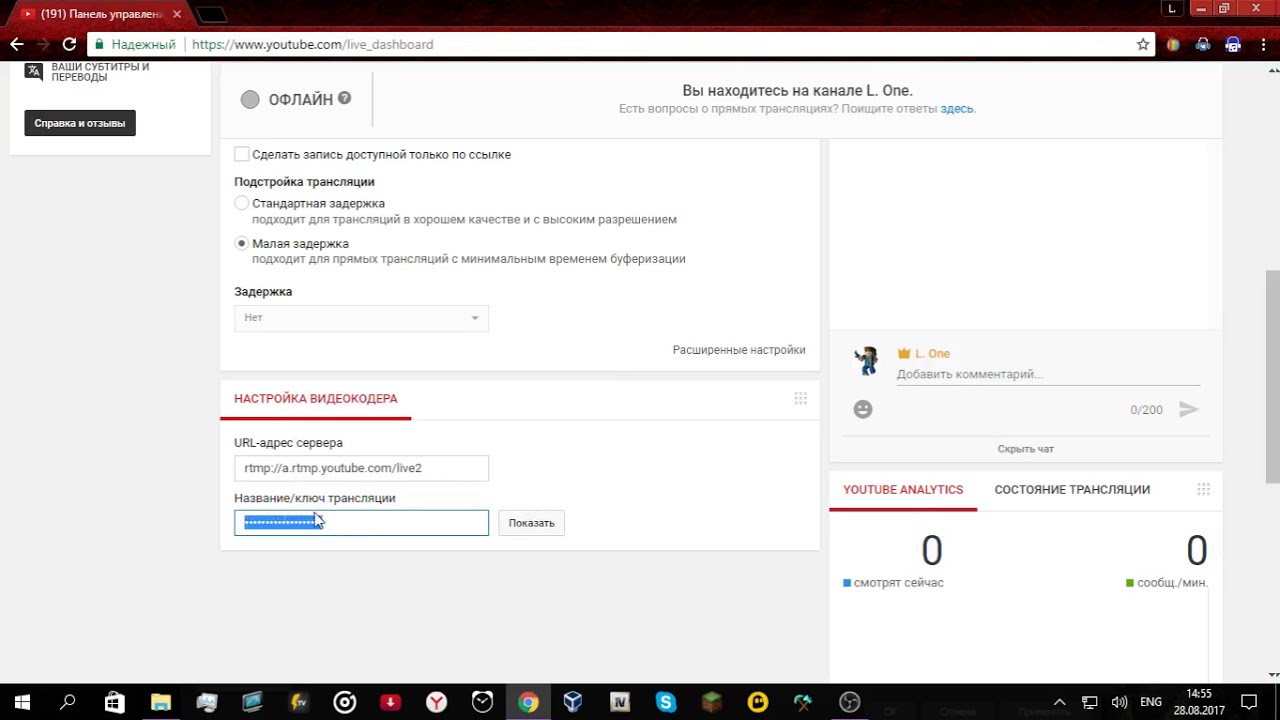The width and height of the screenshot is (1280, 720).
Task: Open the Windows Start menu
Action: [21, 702]
